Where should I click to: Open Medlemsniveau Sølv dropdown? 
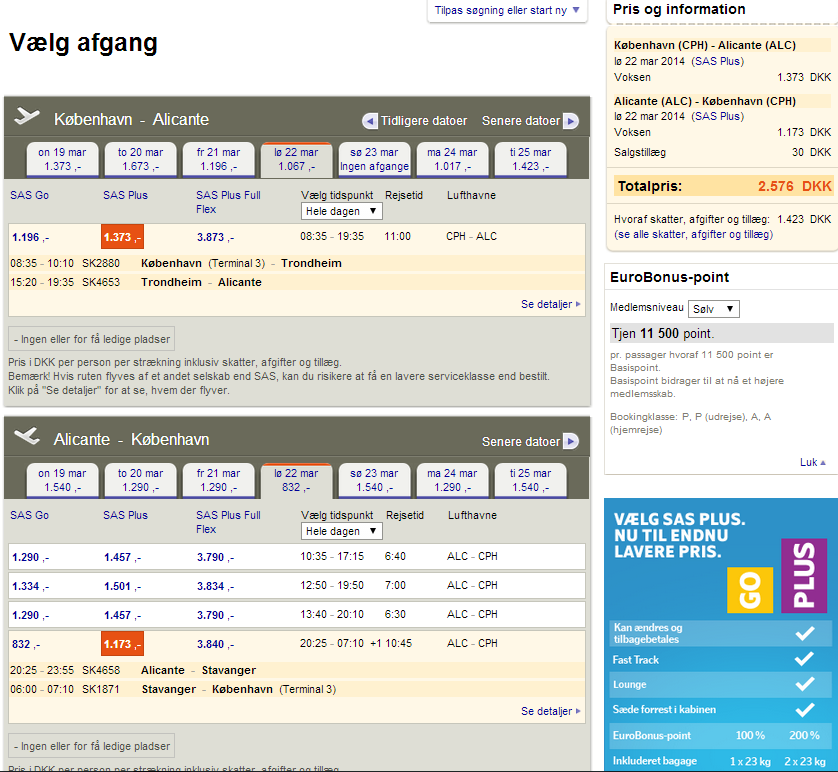pyautogui.click(x=714, y=309)
